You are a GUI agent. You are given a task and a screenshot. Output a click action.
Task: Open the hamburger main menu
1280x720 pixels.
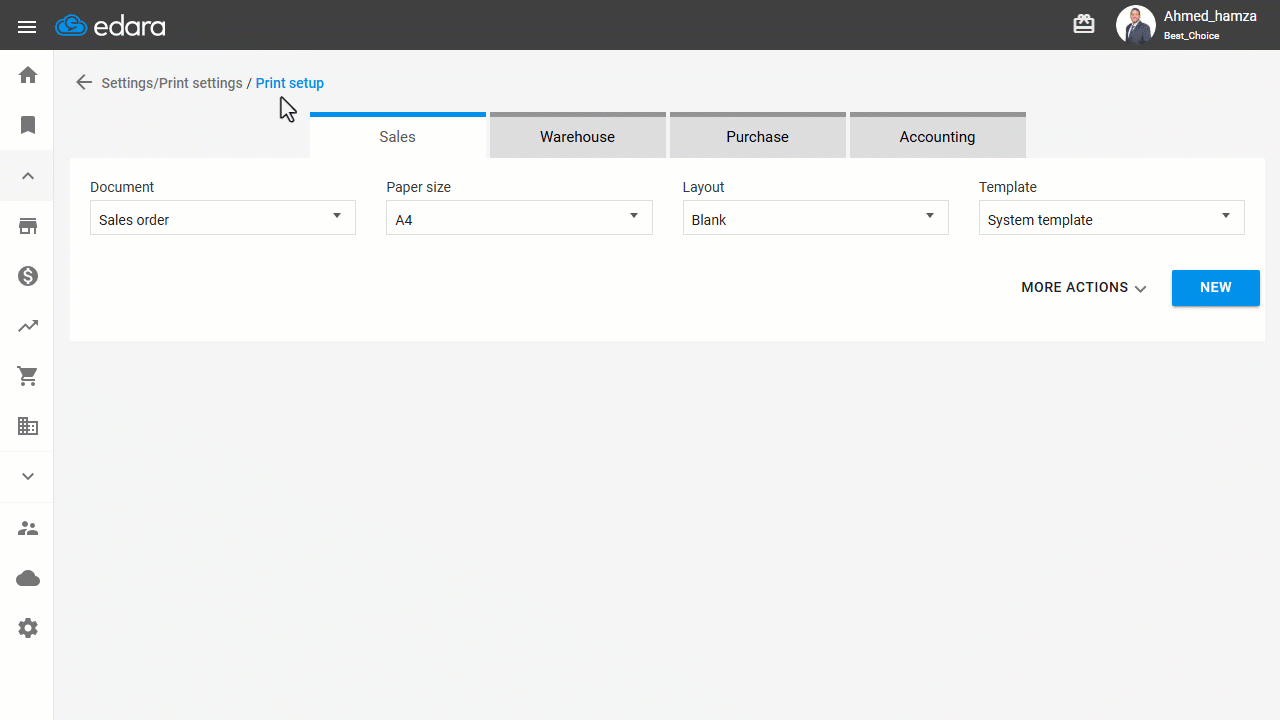[27, 27]
